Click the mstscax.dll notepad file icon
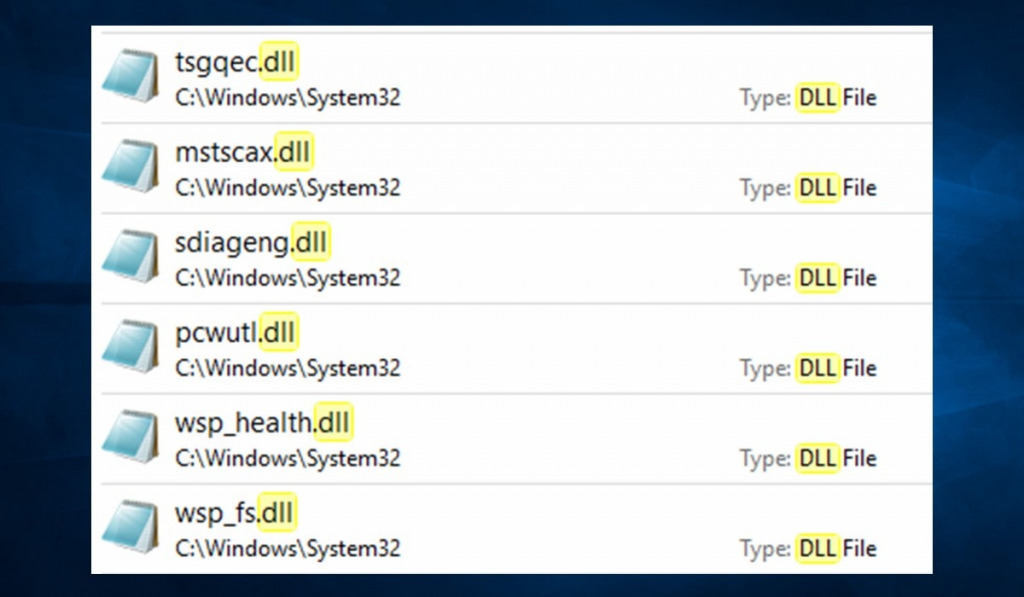1024x597 pixels. pos(135,165)
